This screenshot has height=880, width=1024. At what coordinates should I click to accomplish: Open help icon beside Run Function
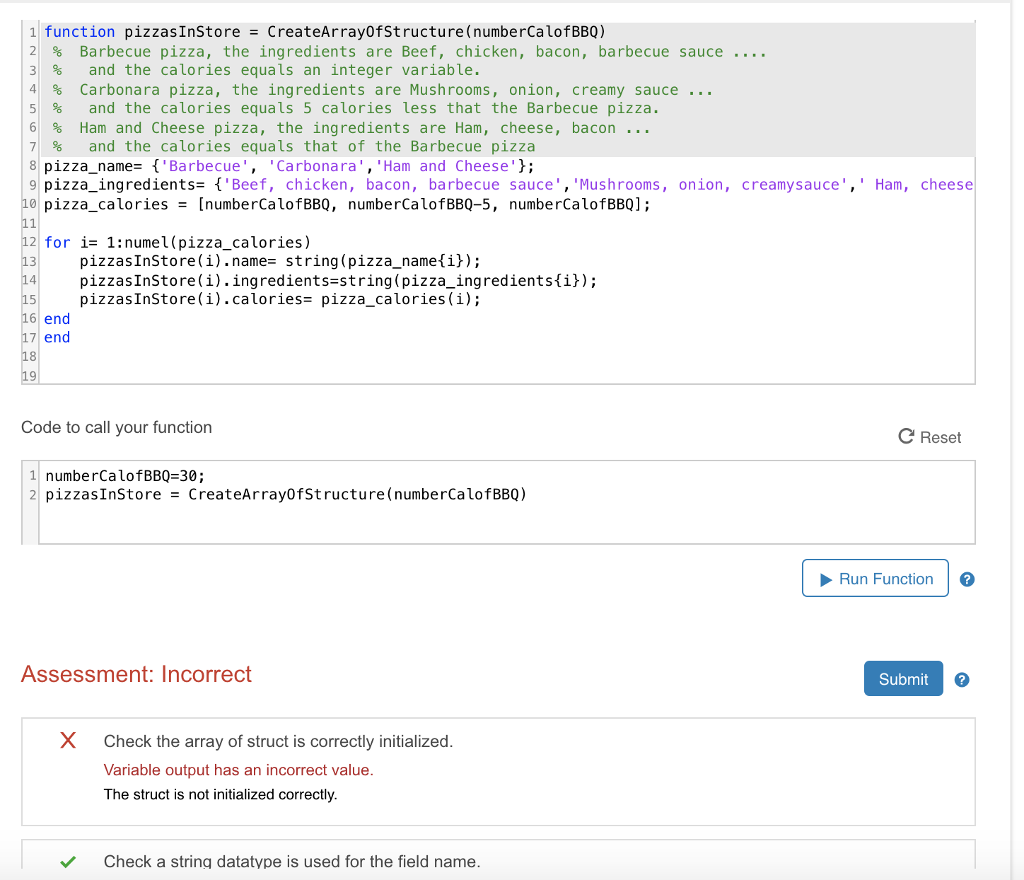(967, 579)
